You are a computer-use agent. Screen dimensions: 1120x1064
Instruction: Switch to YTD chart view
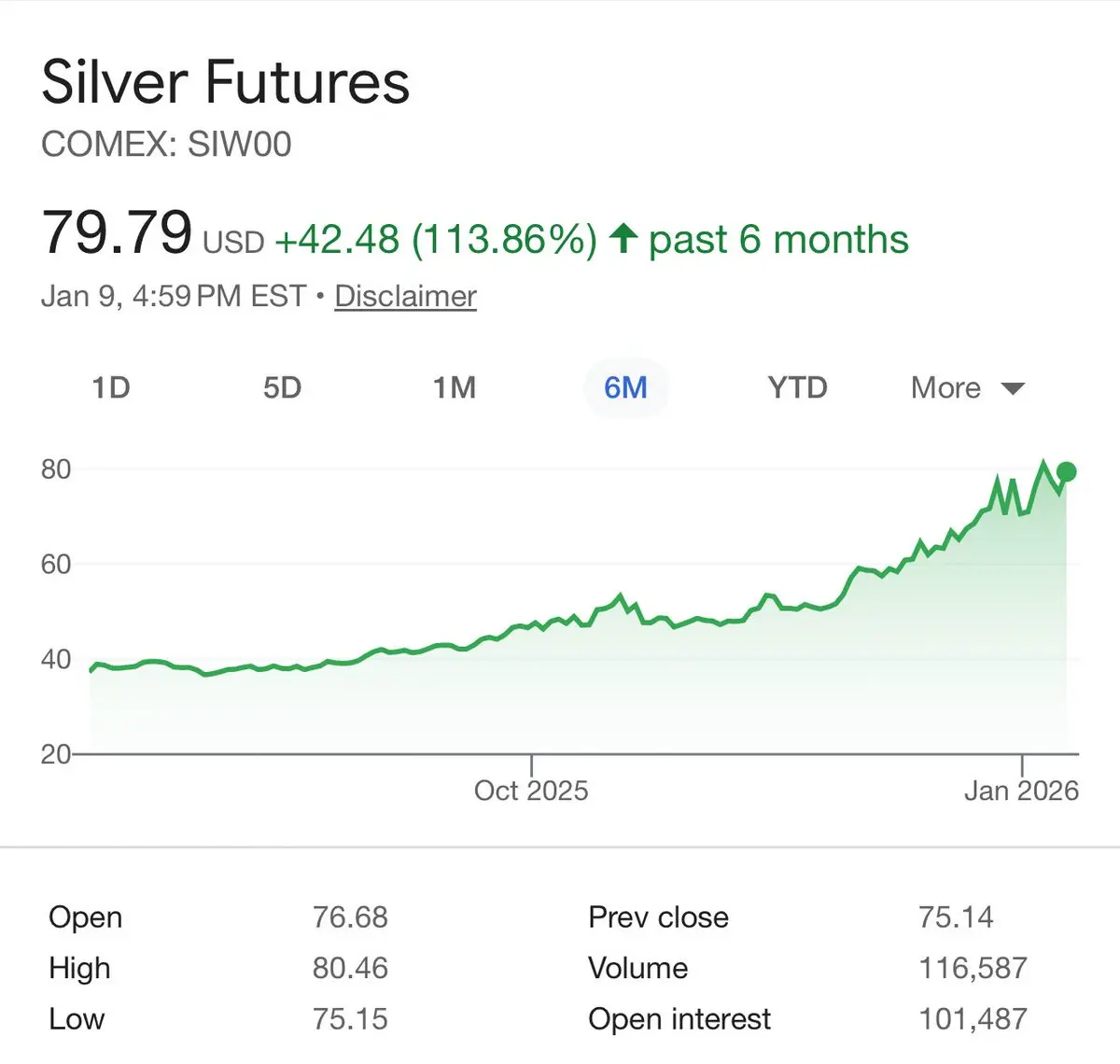tap(797, 387)
